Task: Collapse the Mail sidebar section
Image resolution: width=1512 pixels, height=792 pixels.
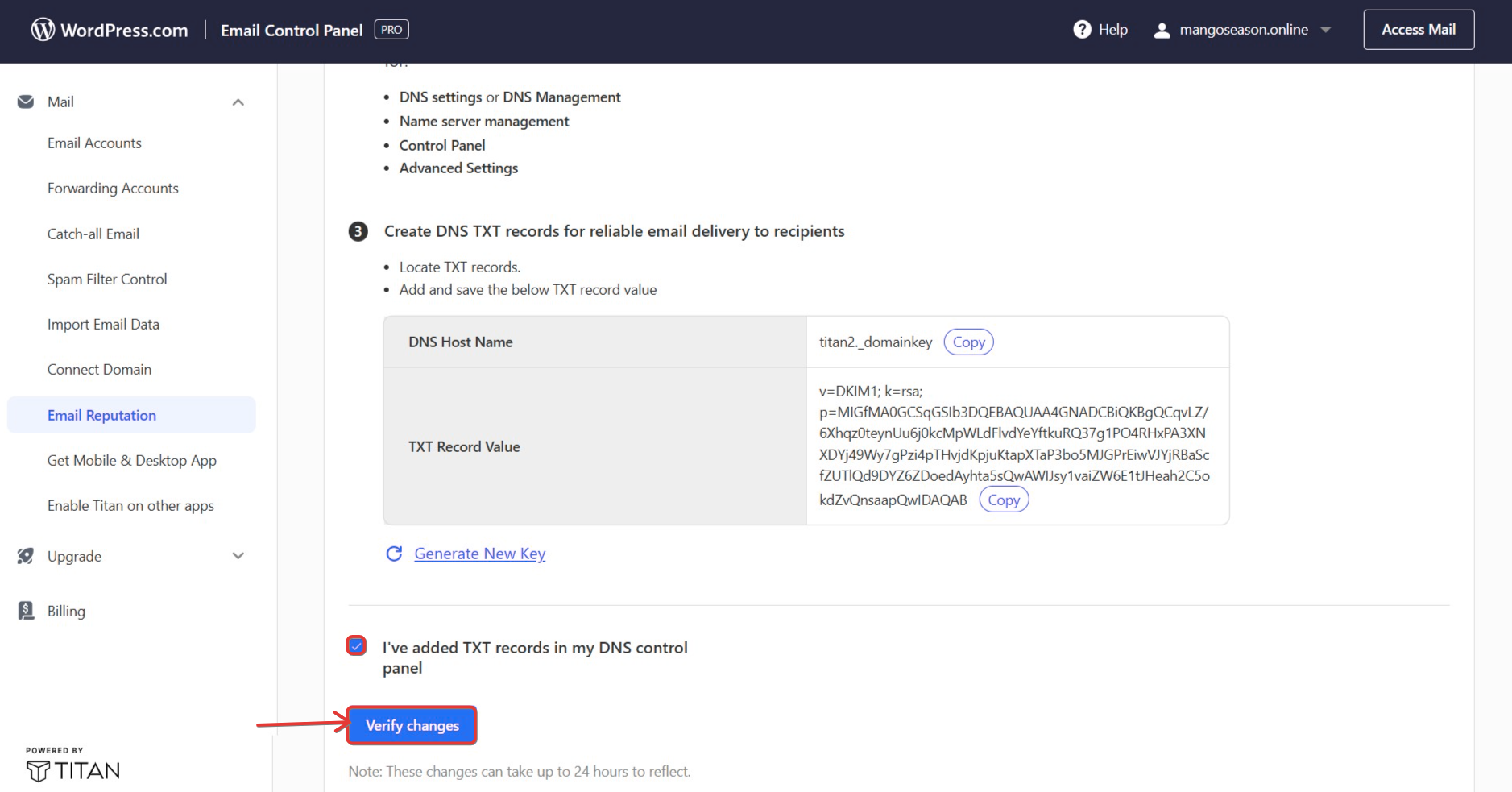Action: [x=238, y=102]
